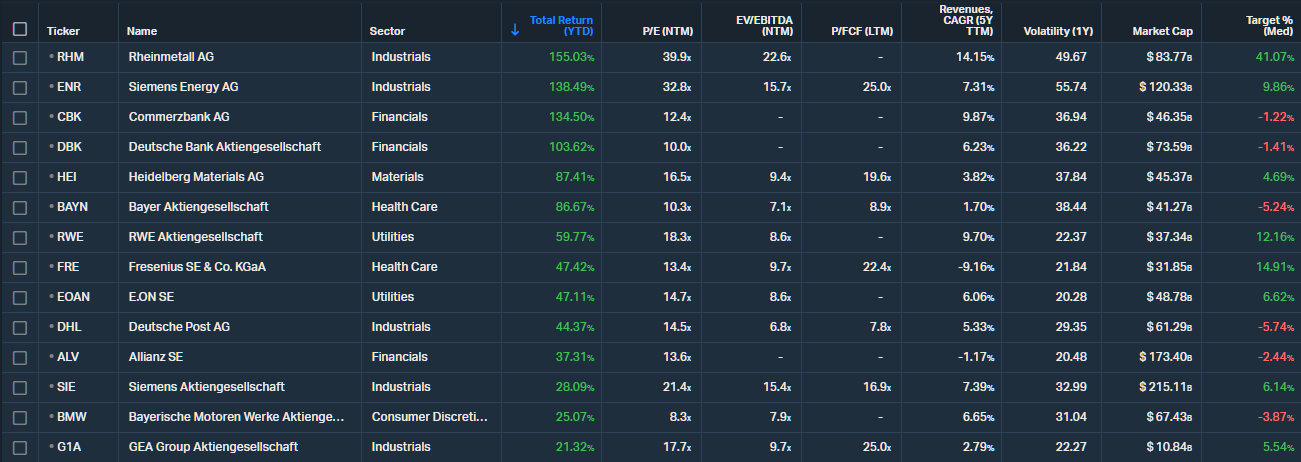Toggle the select-all checkbox in header

tap(20, 30)
